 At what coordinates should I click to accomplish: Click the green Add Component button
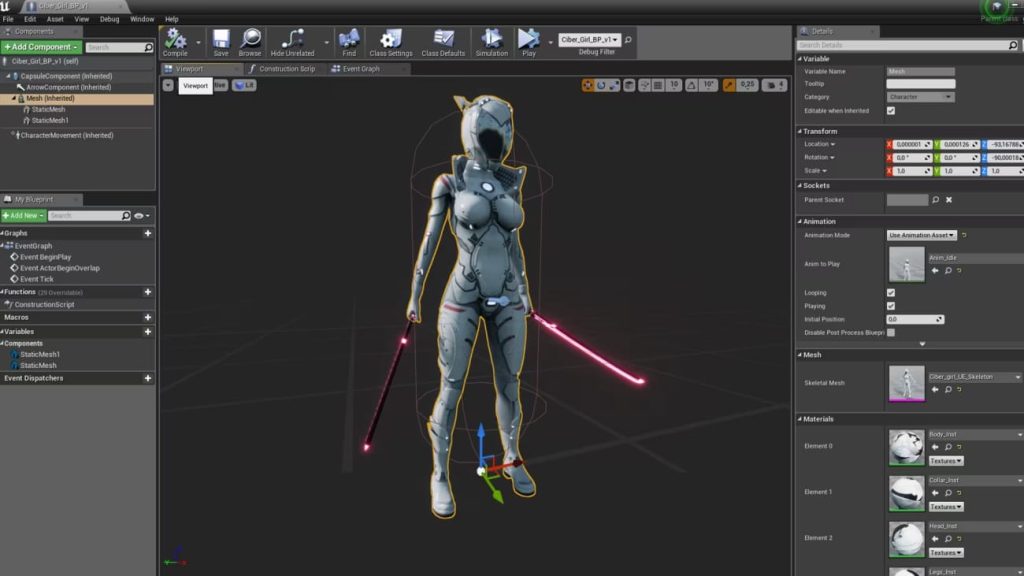(x=41, y=47)
